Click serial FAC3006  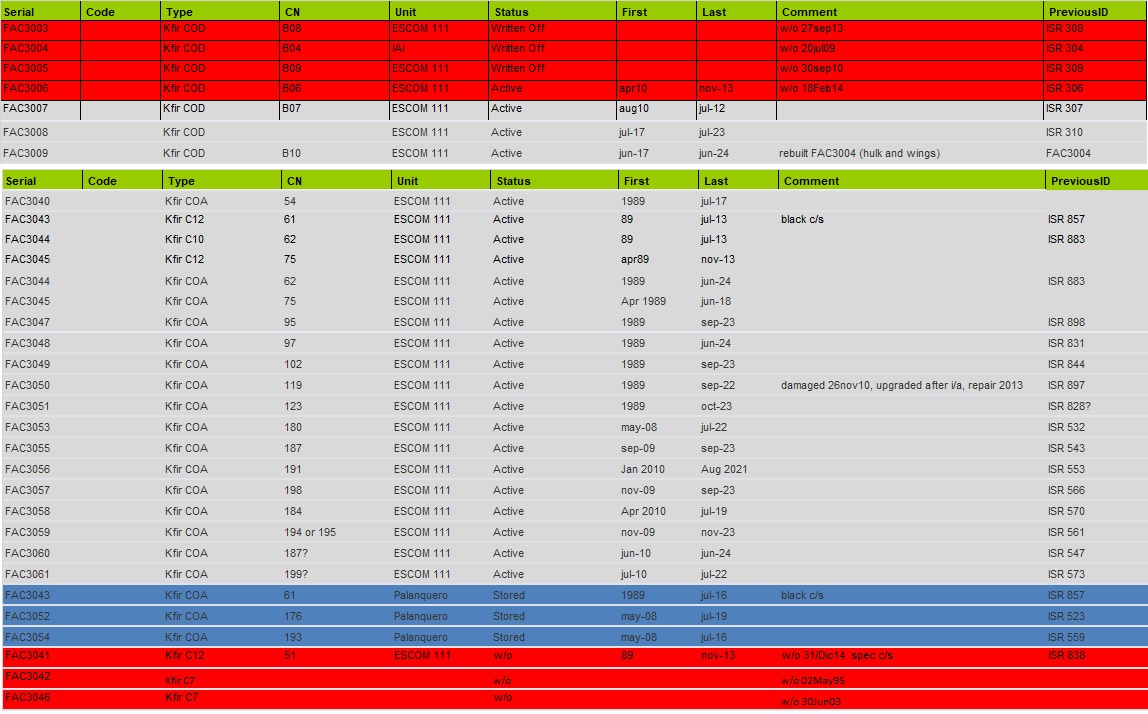point(26,88)
